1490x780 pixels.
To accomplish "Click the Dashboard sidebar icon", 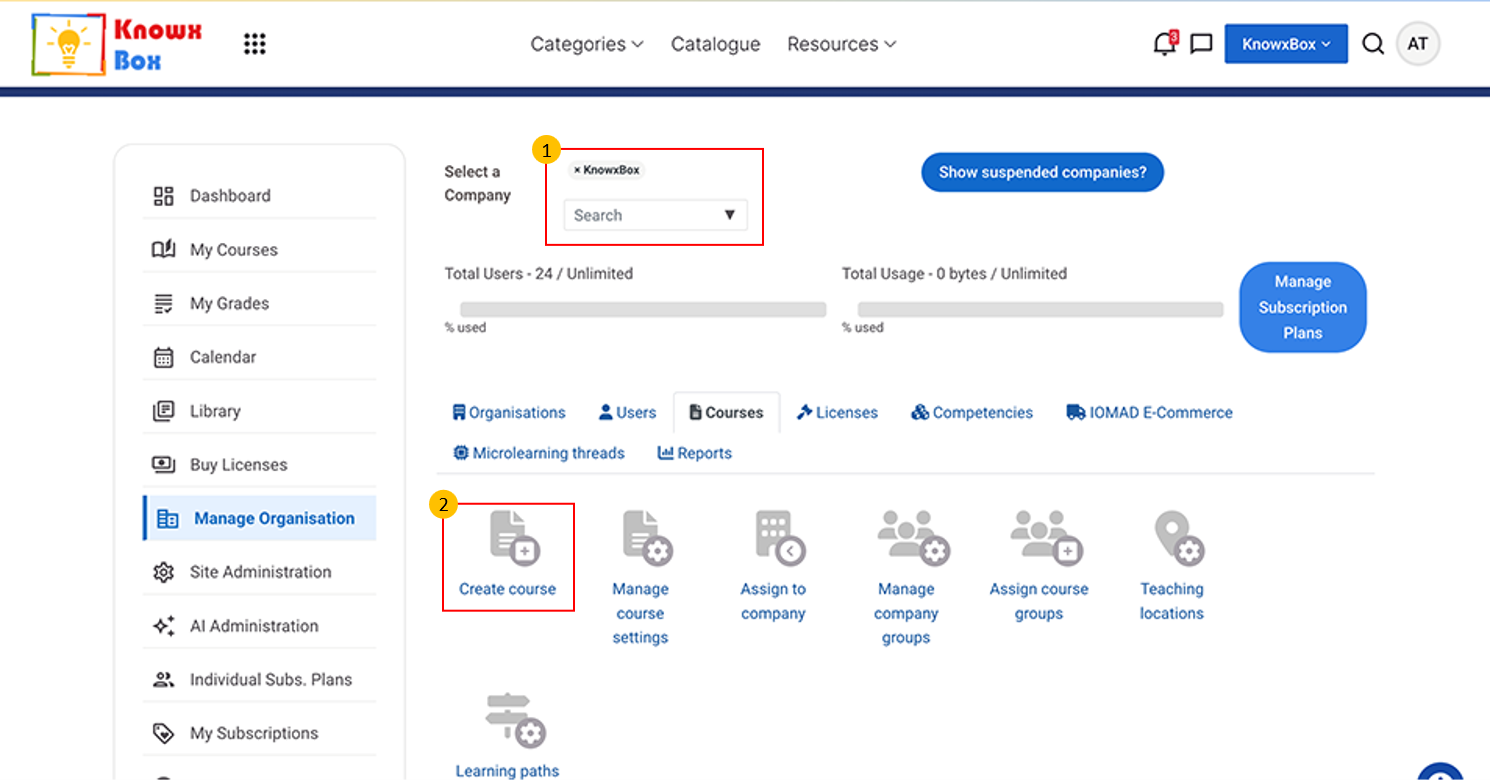I will pyautogui.click(x=163, y=196).
